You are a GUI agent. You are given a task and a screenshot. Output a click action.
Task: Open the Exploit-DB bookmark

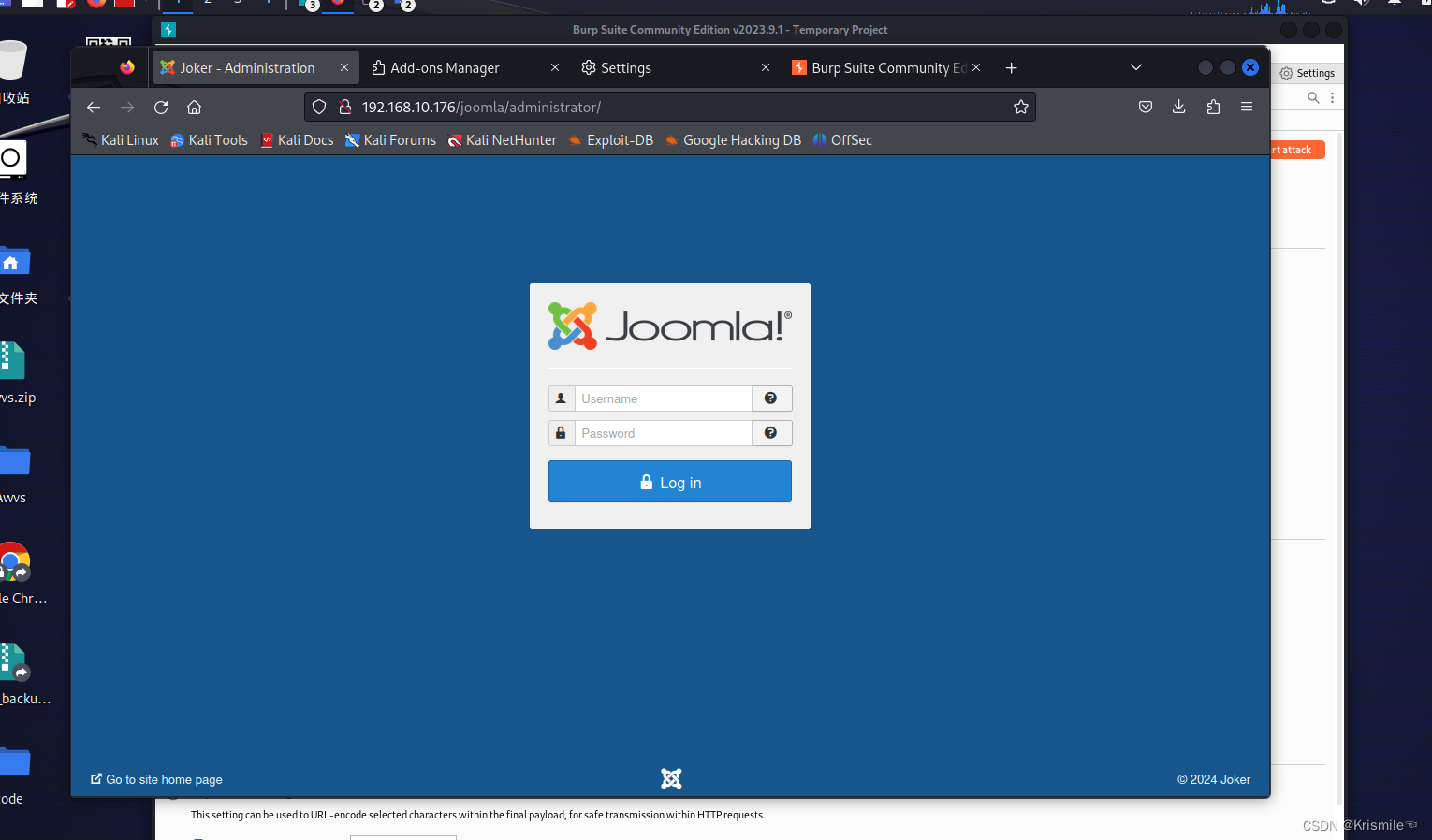[611, 140]
